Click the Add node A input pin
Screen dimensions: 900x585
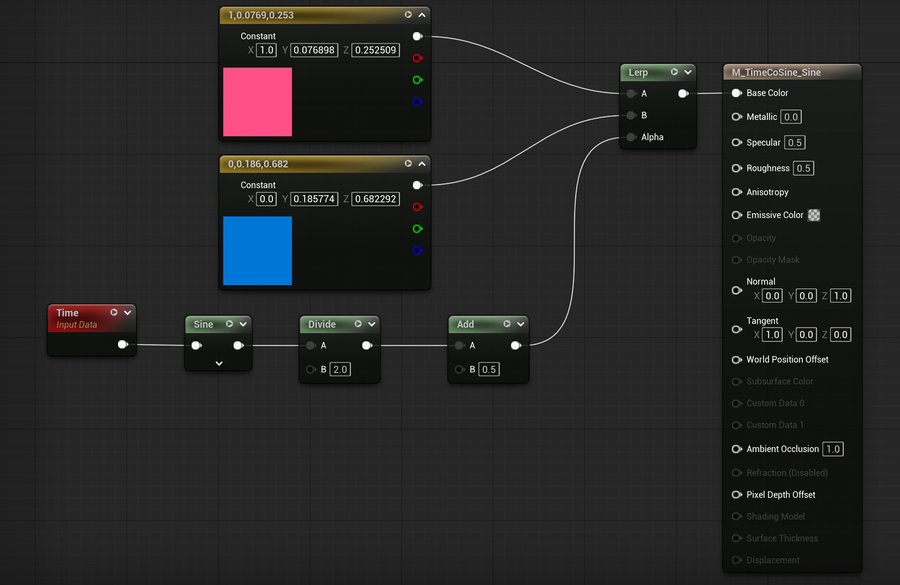point(459,345)
